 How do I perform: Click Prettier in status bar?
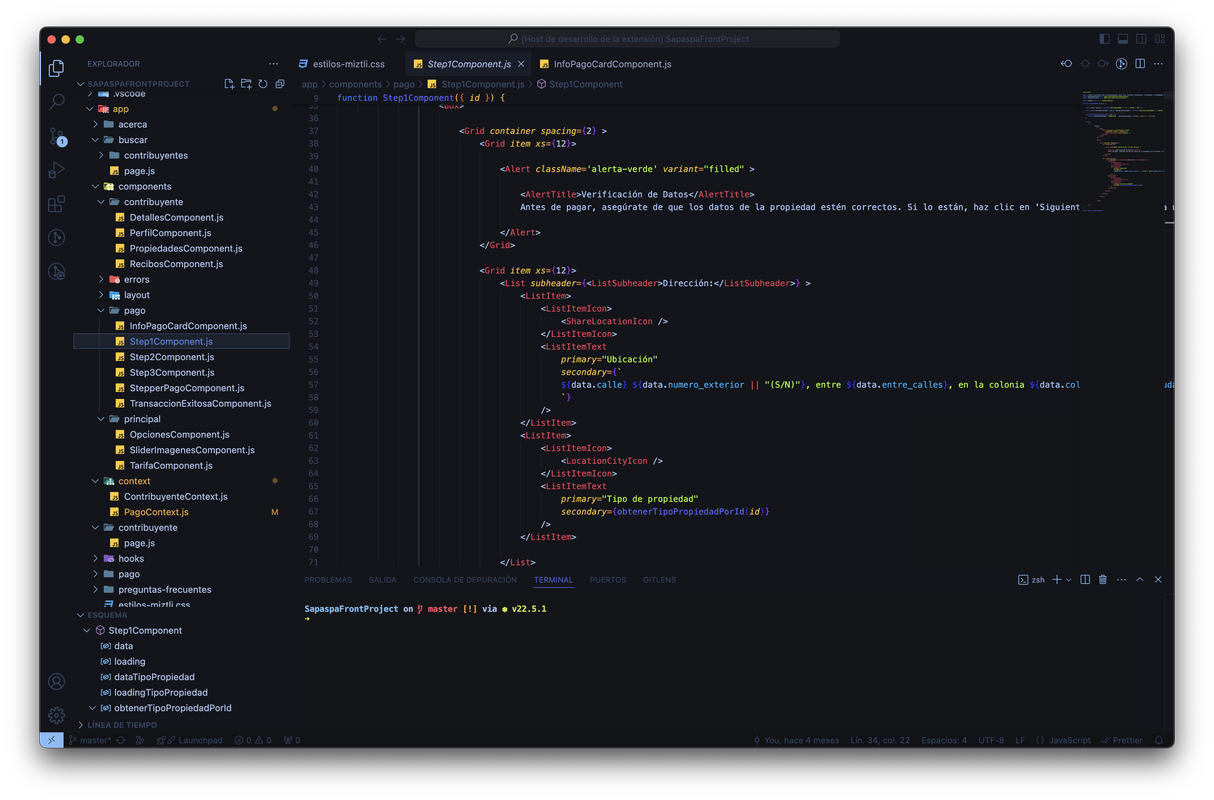click(1122, 740)
